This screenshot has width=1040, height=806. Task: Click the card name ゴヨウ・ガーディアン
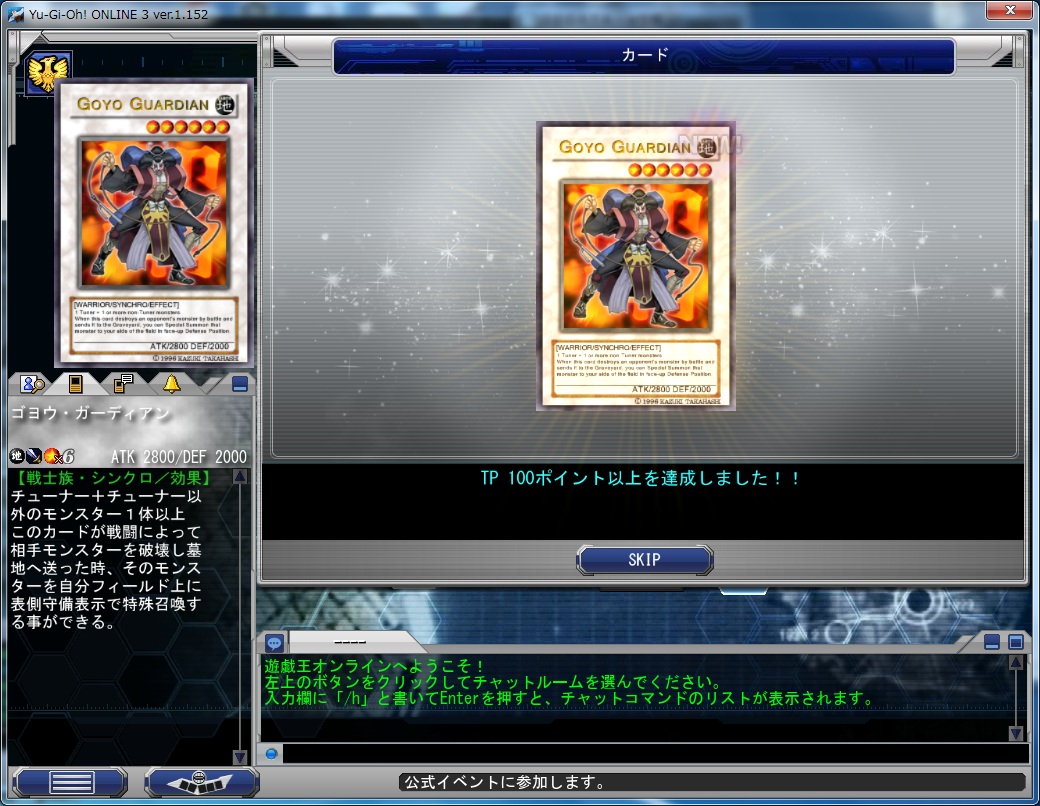tap(90, 413)
